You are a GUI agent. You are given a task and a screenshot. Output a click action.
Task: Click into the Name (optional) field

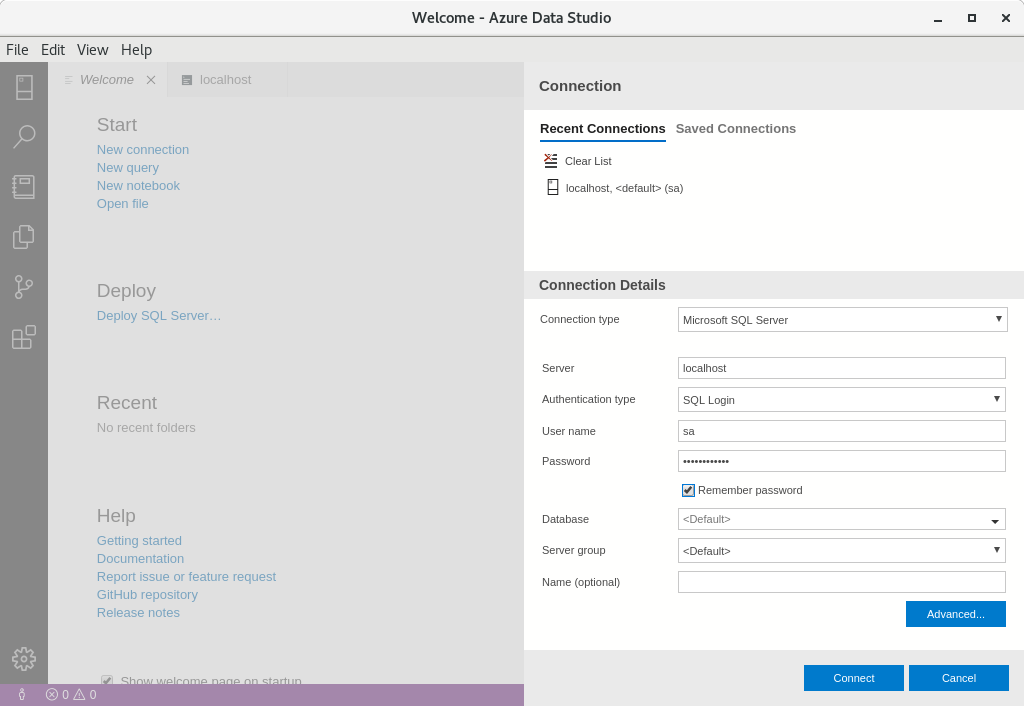(x=842, y=582)
